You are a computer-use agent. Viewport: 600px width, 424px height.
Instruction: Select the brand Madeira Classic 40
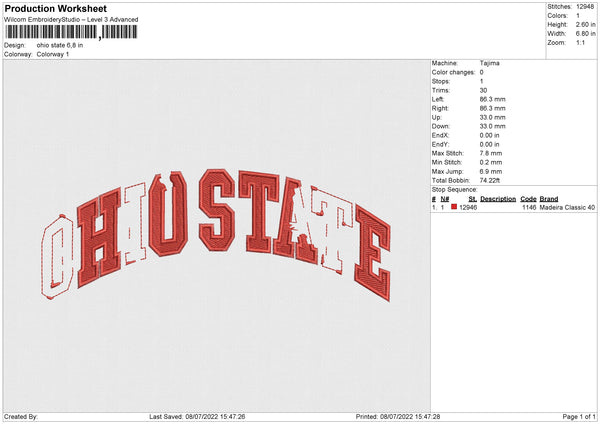(567, 207)
